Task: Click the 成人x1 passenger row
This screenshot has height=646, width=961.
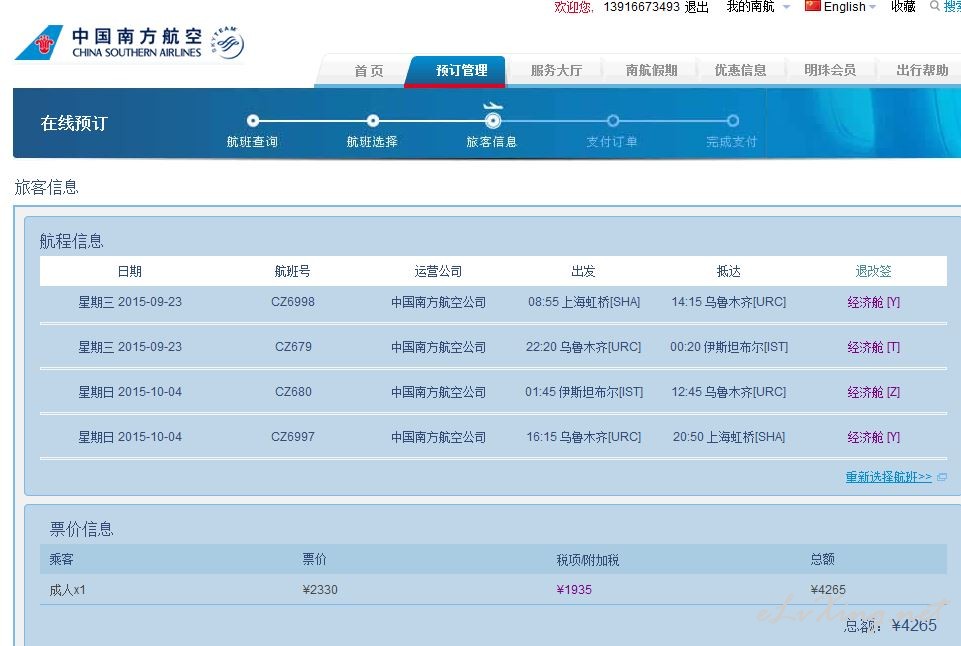Action: pos(493,590)
